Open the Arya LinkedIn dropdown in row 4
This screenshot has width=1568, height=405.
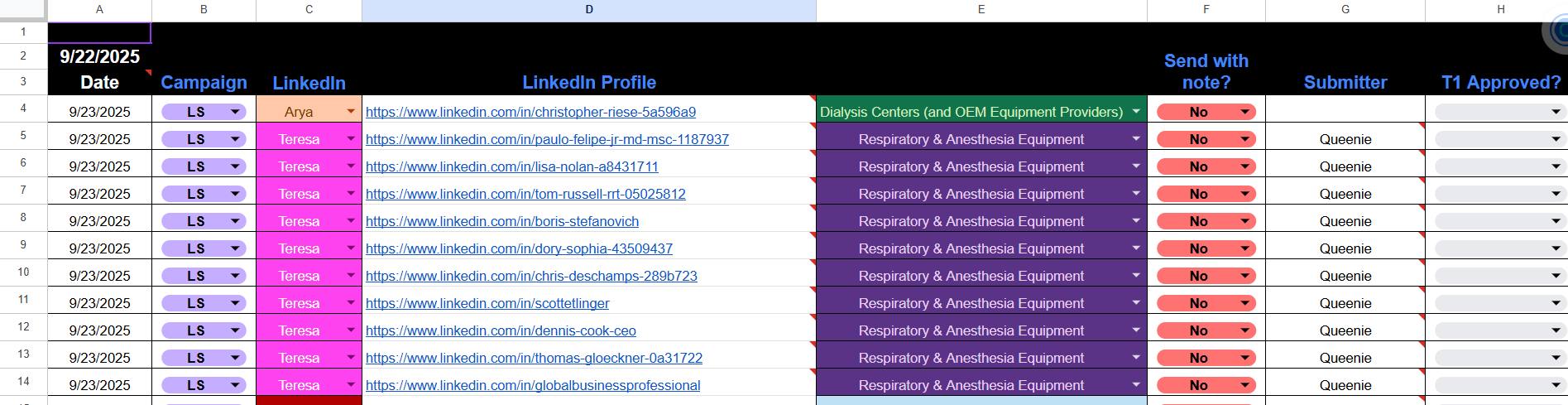click(351, 112)
